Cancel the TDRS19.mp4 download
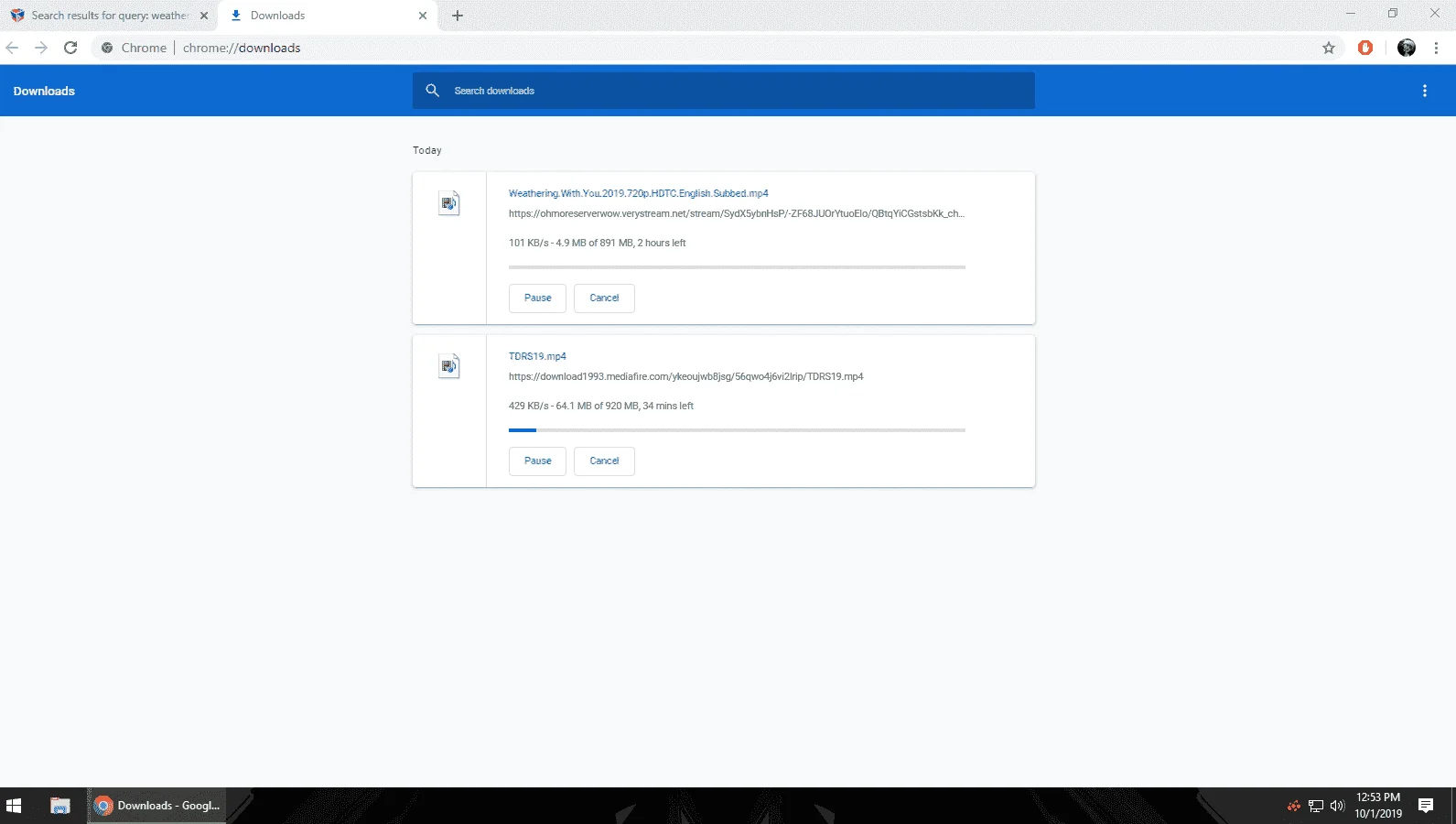 click(604, 461)
